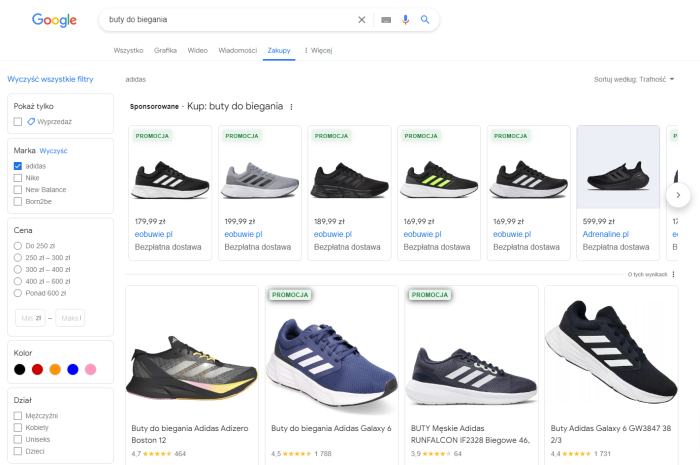Select the 250 zł – 300 zł price range

18,257
